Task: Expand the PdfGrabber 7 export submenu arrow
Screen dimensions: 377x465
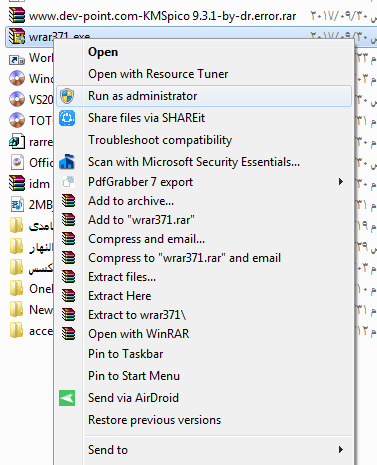Action: point(340,182)
